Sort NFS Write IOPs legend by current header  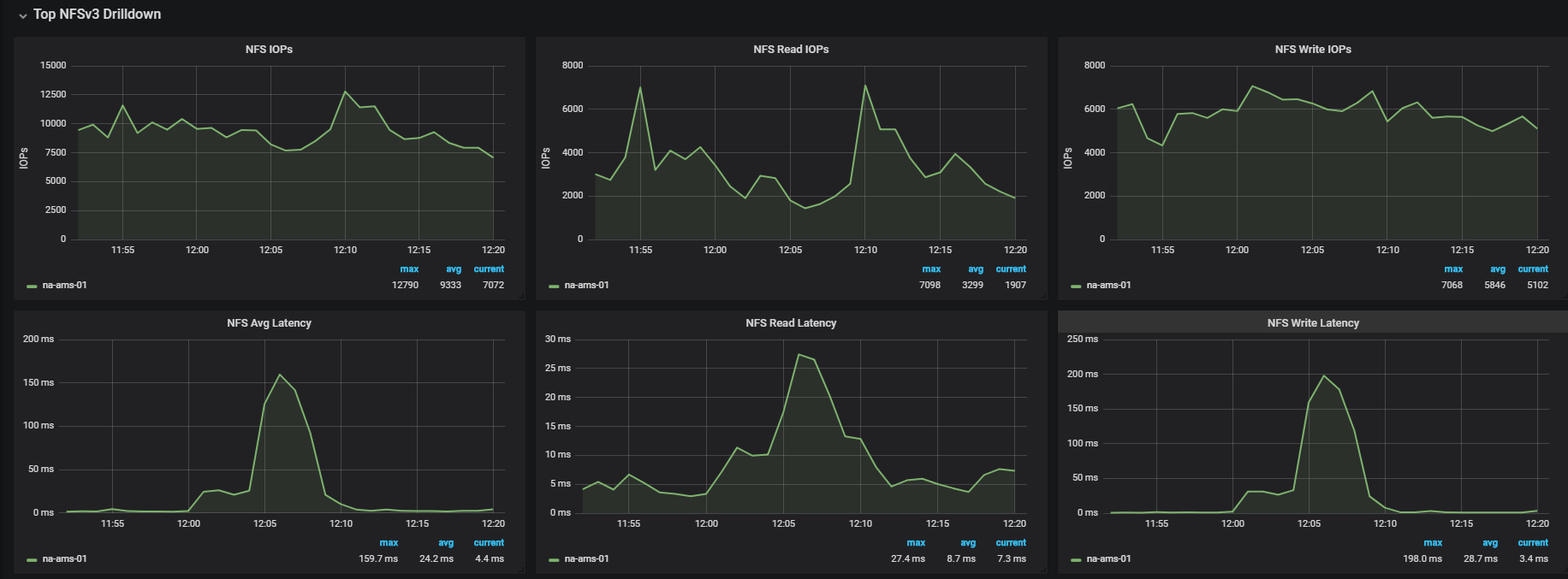(1533, 269)
